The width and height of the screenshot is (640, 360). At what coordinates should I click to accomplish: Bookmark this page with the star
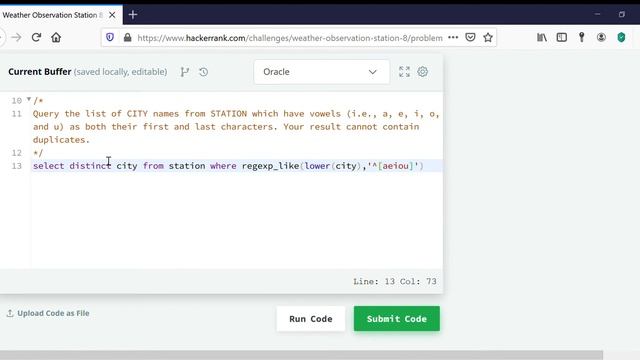click(488, 38)
